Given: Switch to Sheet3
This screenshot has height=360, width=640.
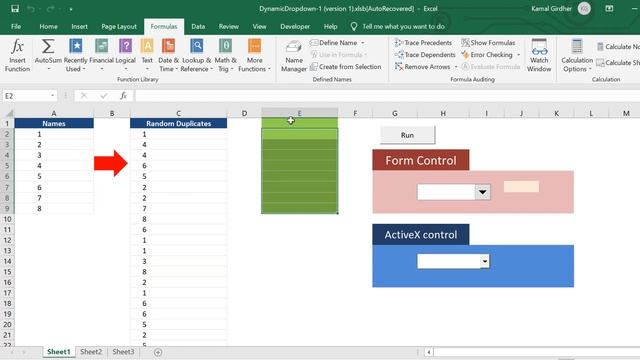Looking at the screenshot, I should point(123,352).
